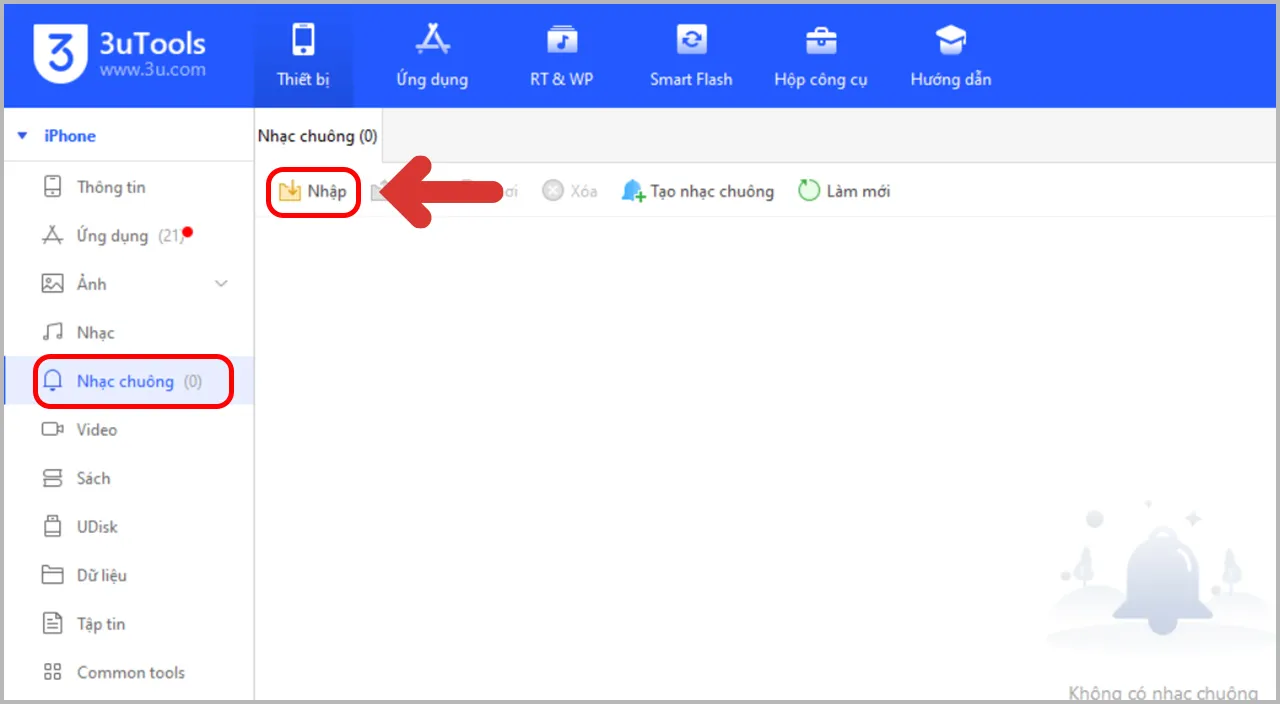Image resolution: width=1280 pixels, height=704 pixels.
Task: Open the RT & WP section
Action: 561,55
